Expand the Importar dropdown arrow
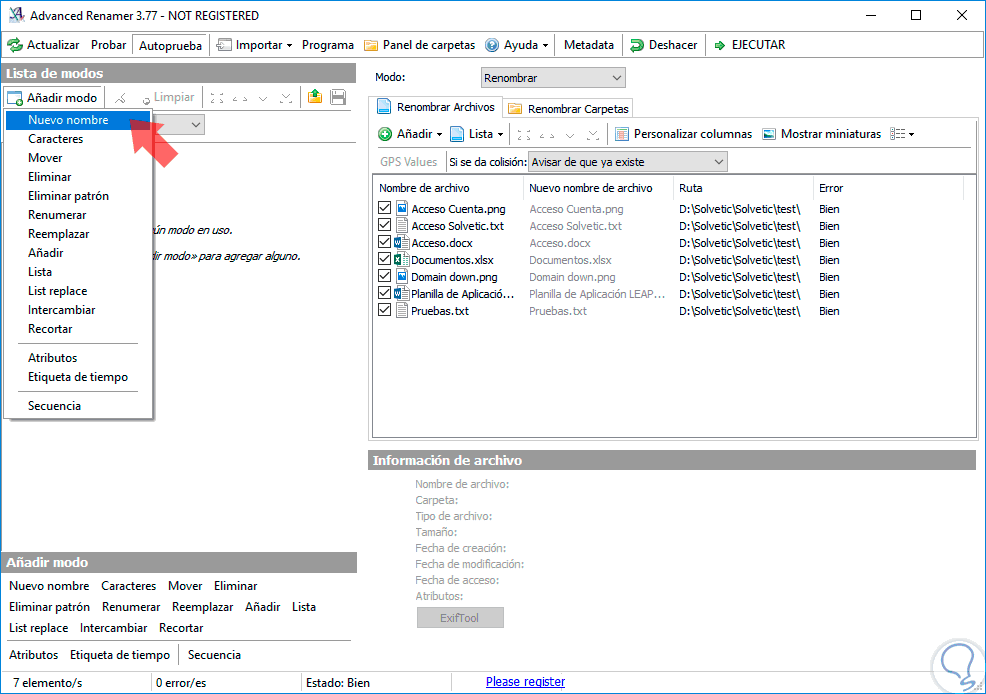The height and width of the screenshot is (694, 986). coord(289,46)
